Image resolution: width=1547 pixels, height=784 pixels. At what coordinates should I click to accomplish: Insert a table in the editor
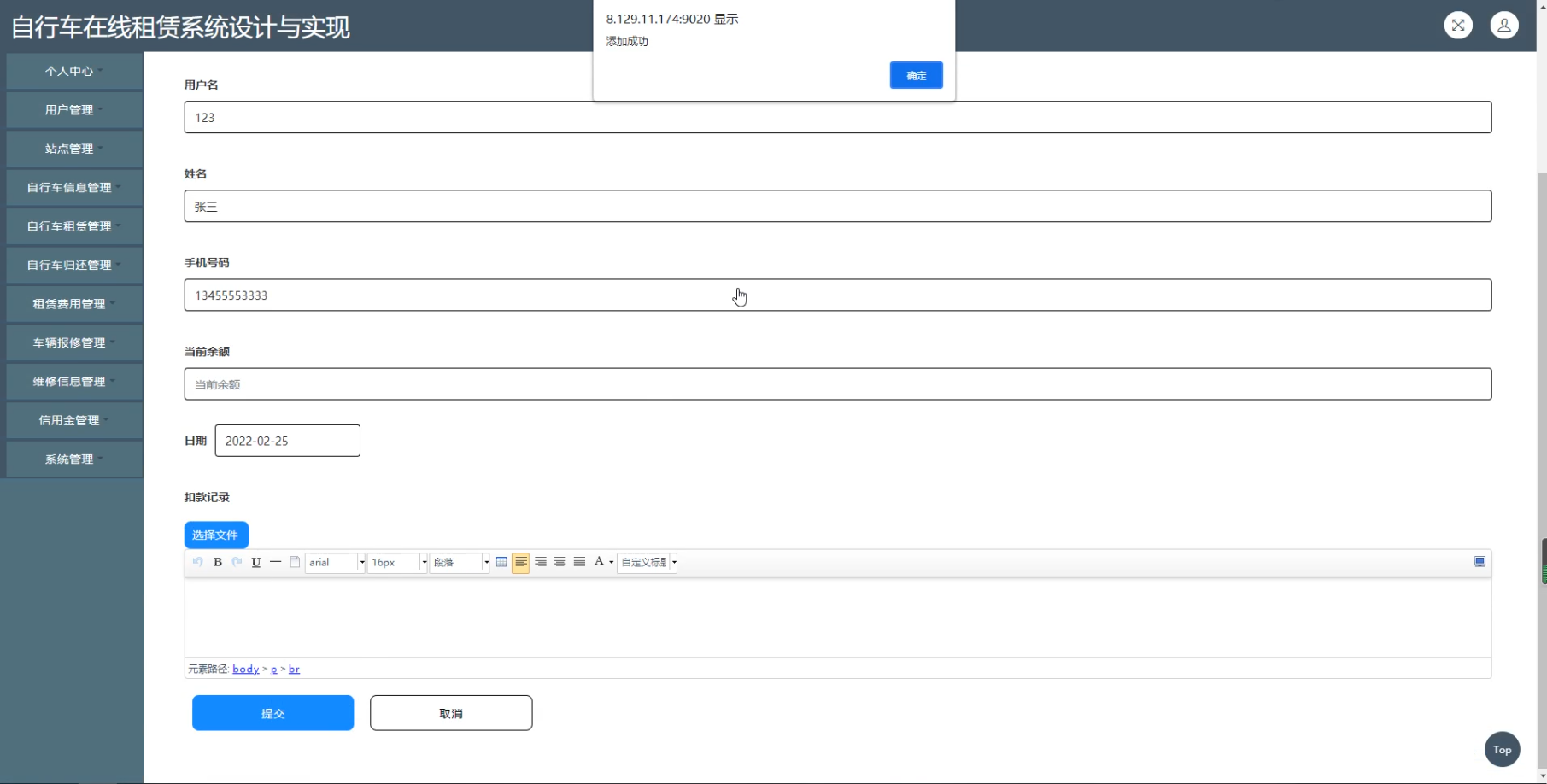click(x=501, y=562)
